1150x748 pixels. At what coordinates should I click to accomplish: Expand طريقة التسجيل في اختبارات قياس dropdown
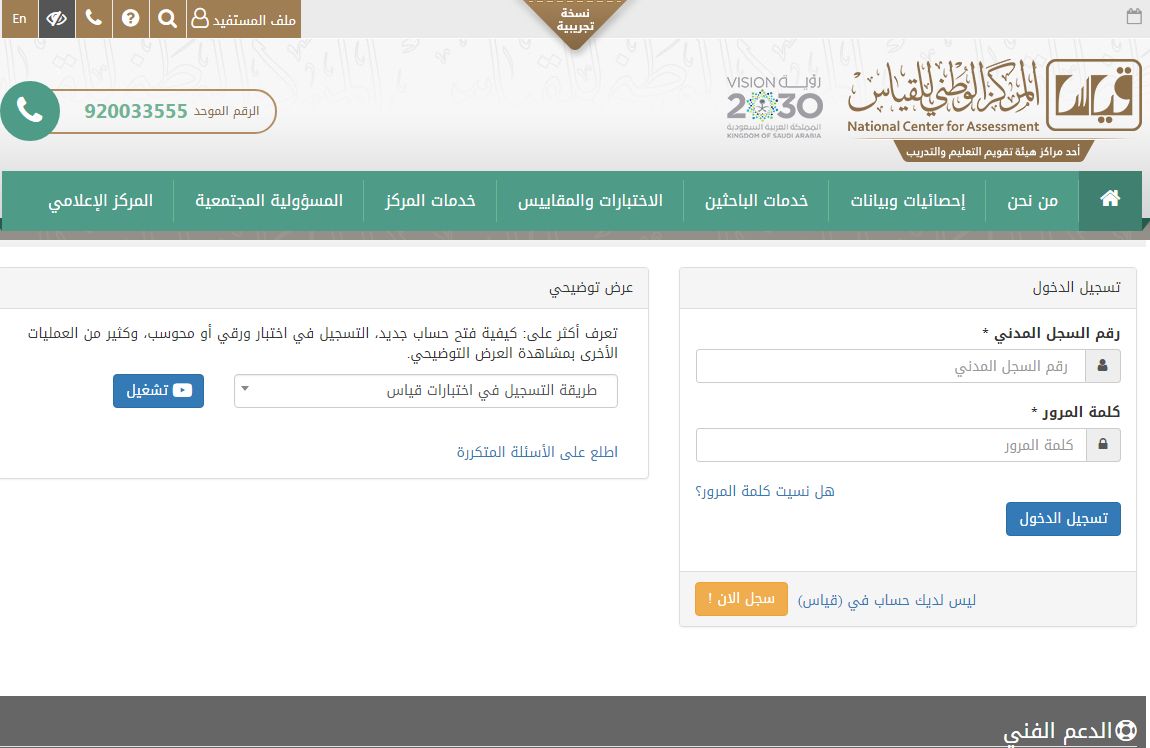click(425, 391)
